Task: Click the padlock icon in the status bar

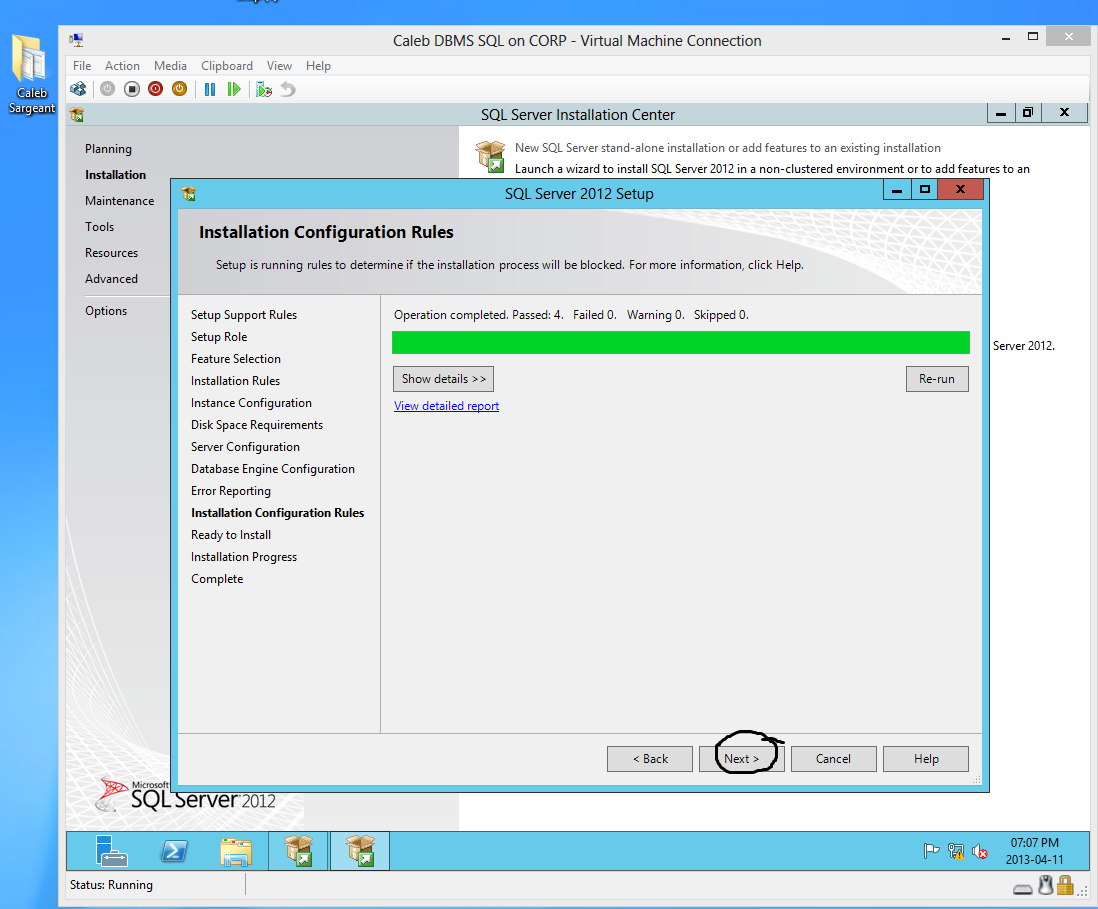Action: pos(1065,885)
